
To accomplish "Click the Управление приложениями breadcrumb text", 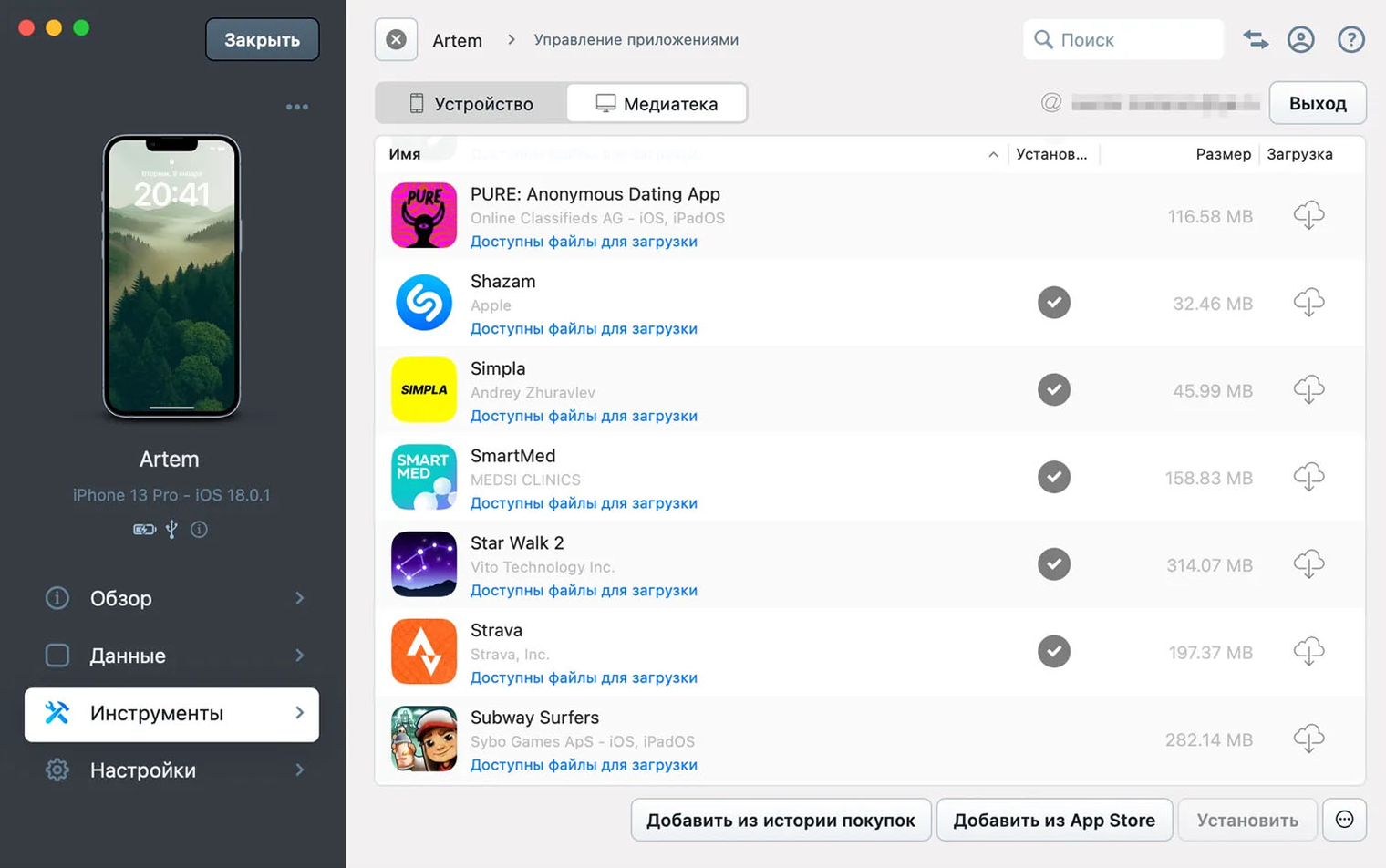I will (636, 40).
